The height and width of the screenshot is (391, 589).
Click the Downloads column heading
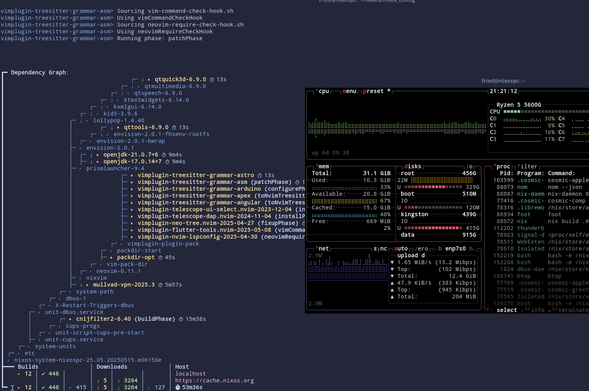click(x=112, y=367)
